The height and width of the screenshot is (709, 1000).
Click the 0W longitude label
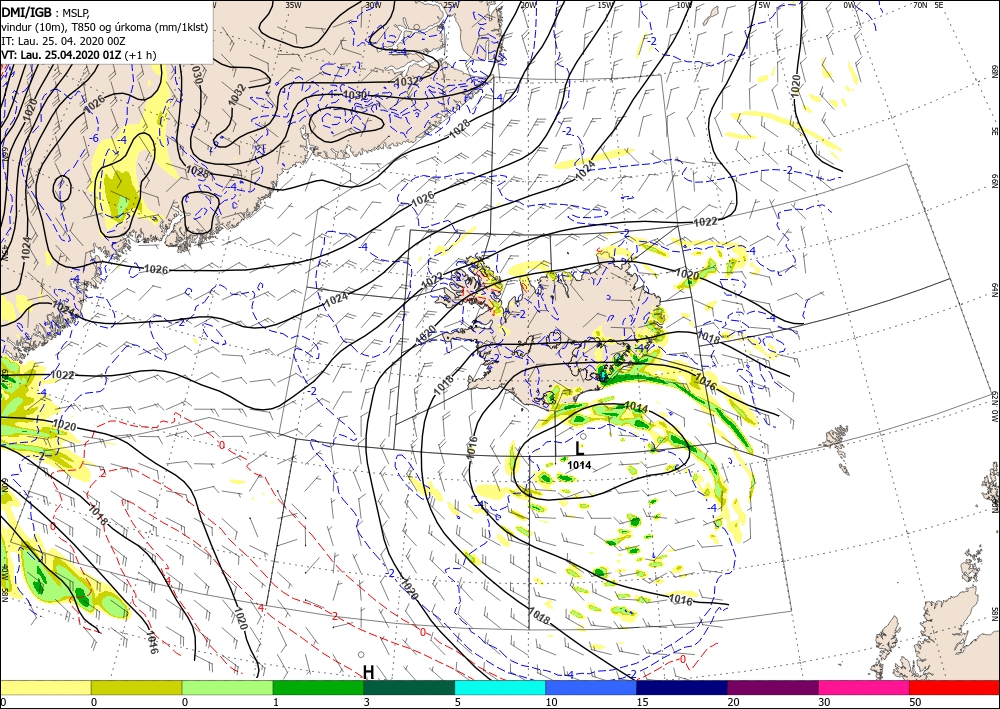[x=849, y=5]
